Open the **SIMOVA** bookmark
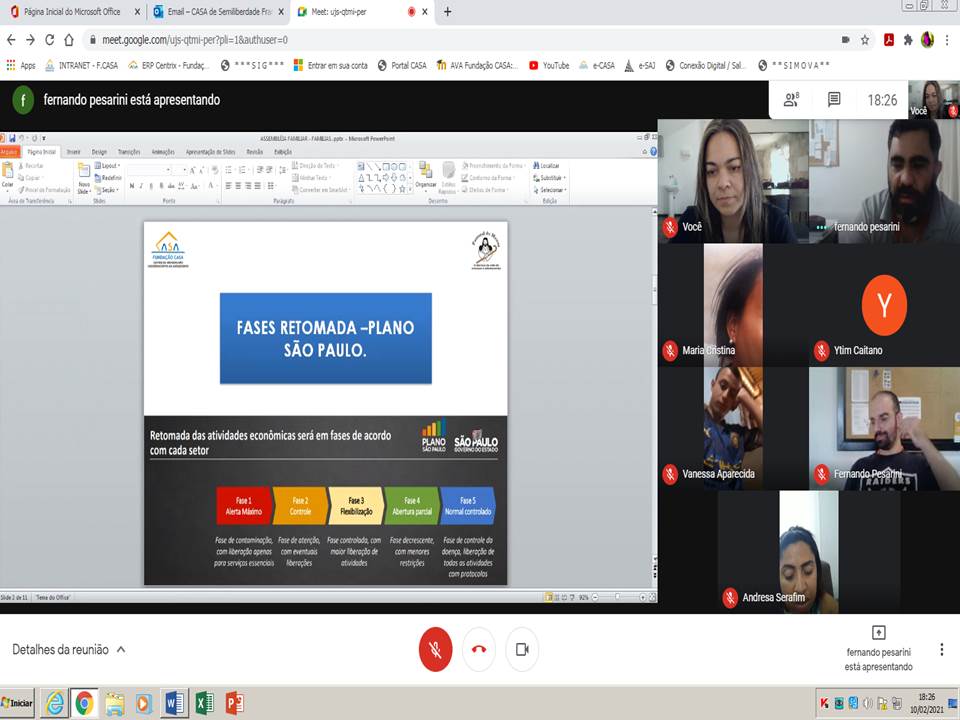This screenshot has width=960, height=720. (794, 65)
